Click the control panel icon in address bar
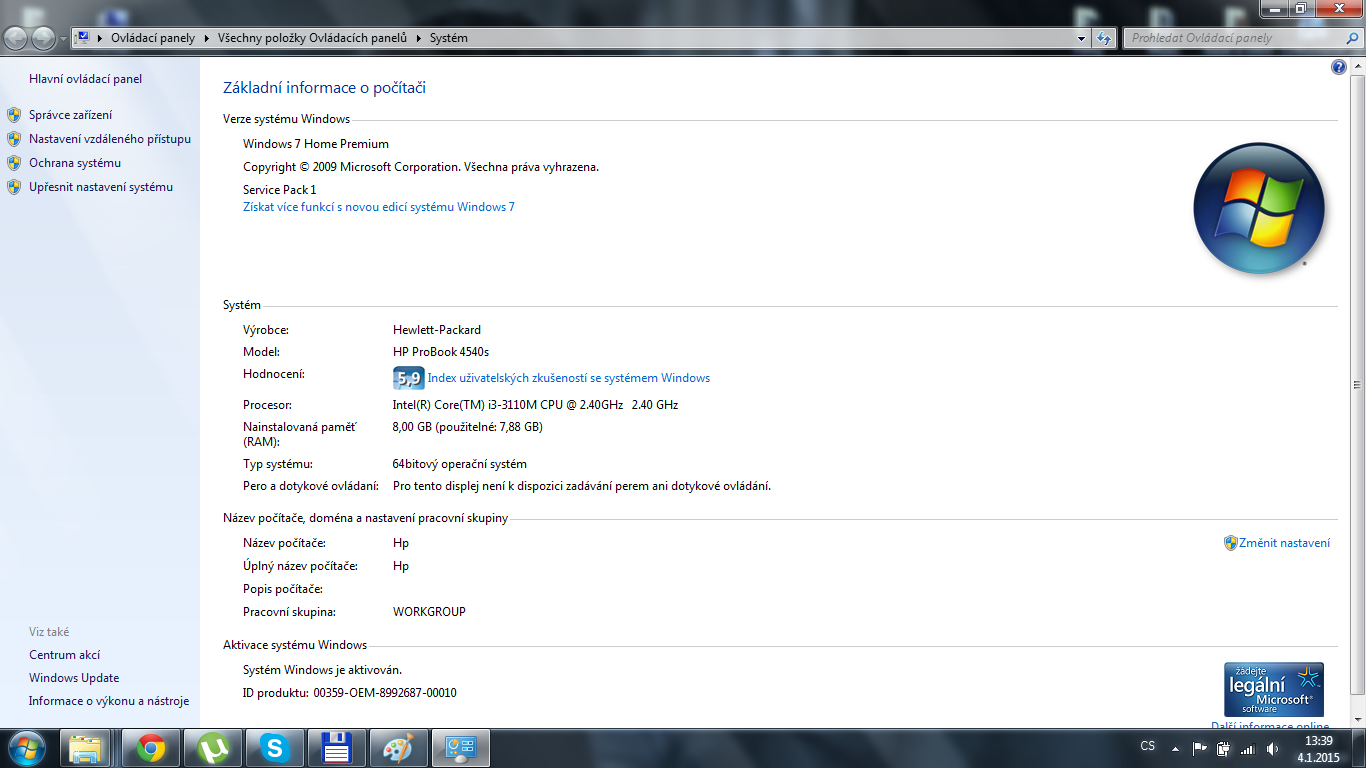This screenshot has width=1366, height=768. [x=83, y=38]
